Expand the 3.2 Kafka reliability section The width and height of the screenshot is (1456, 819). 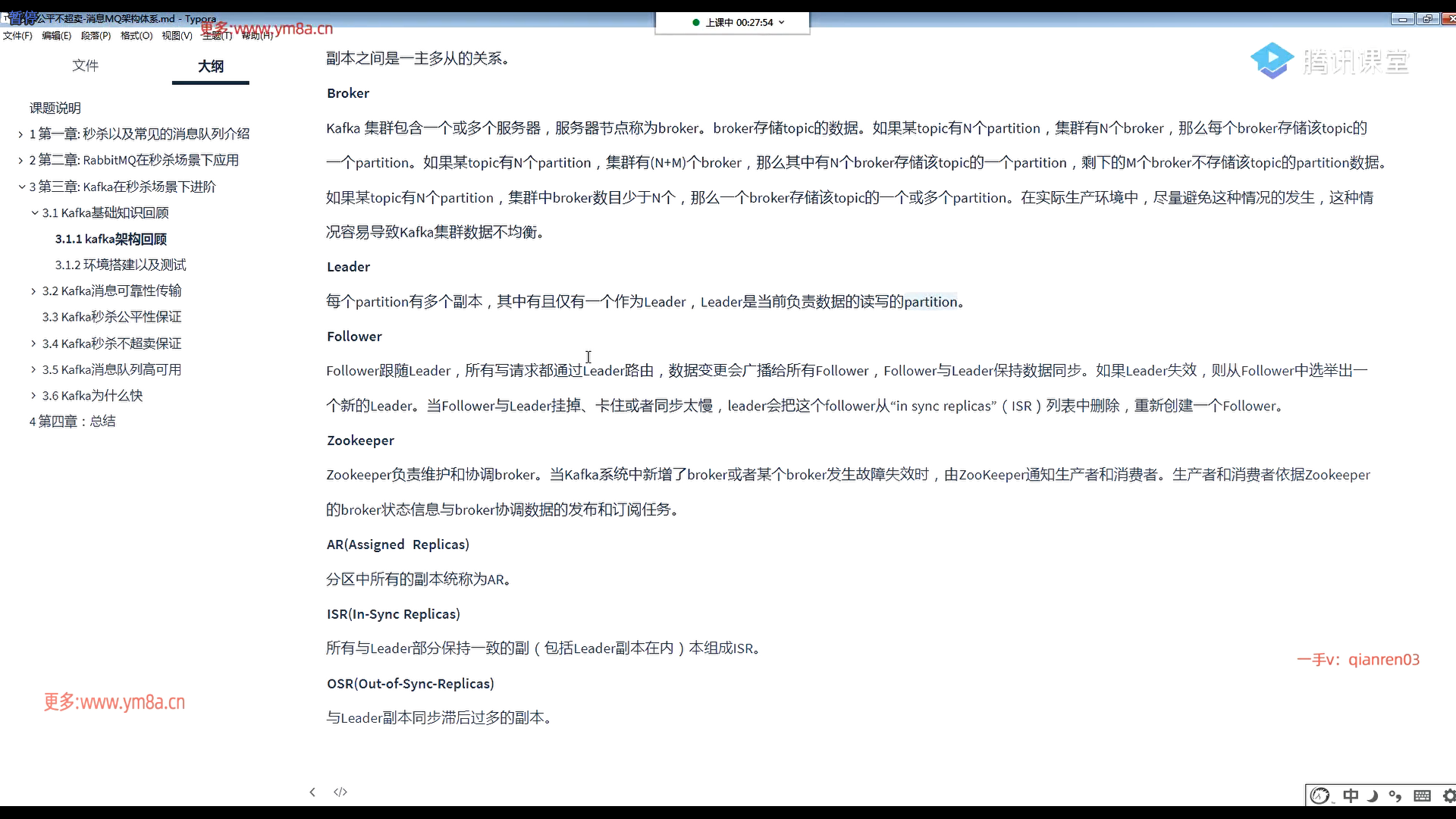click(33, 291)
